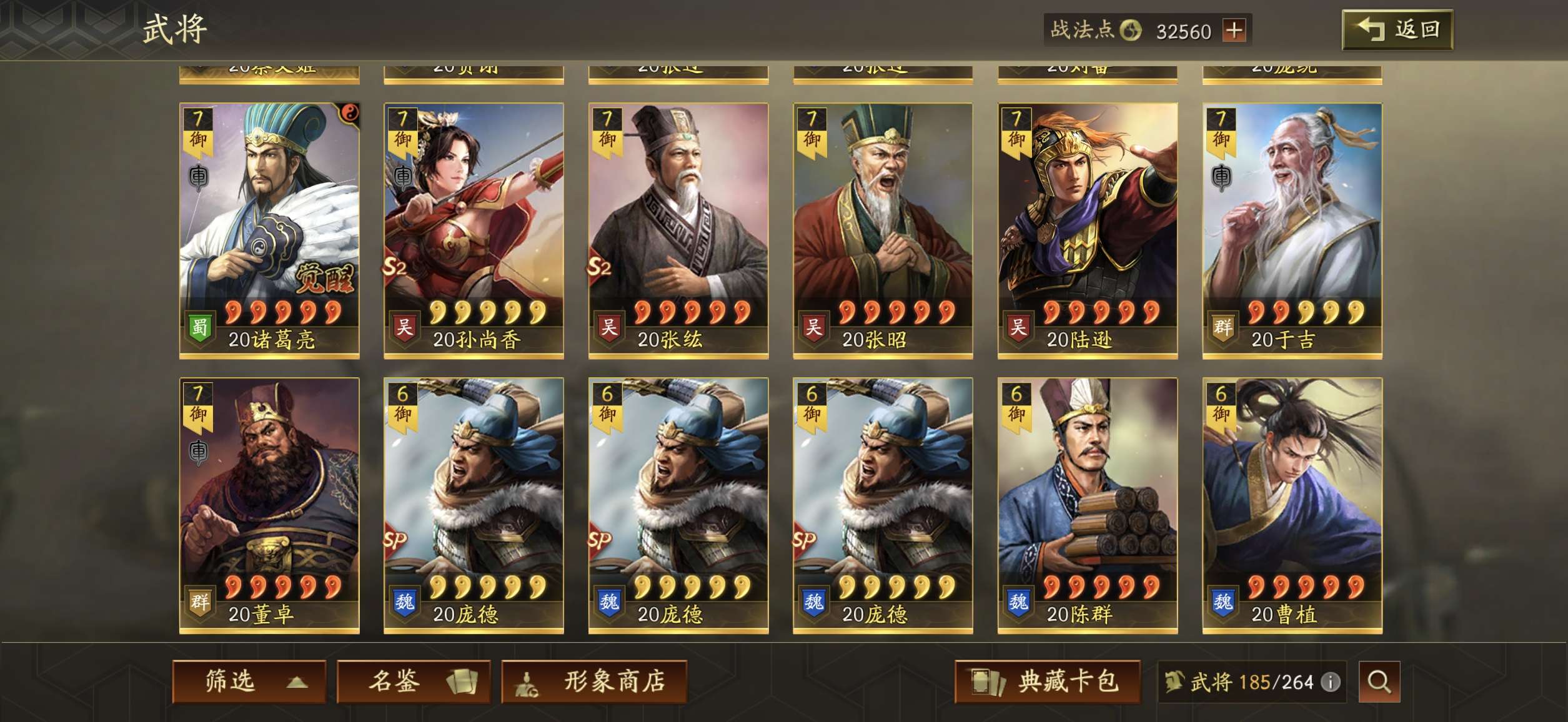Expand the 筛选 filter dropdown
Viewport: 1568px width, 722px height.
tap(249, 681)
